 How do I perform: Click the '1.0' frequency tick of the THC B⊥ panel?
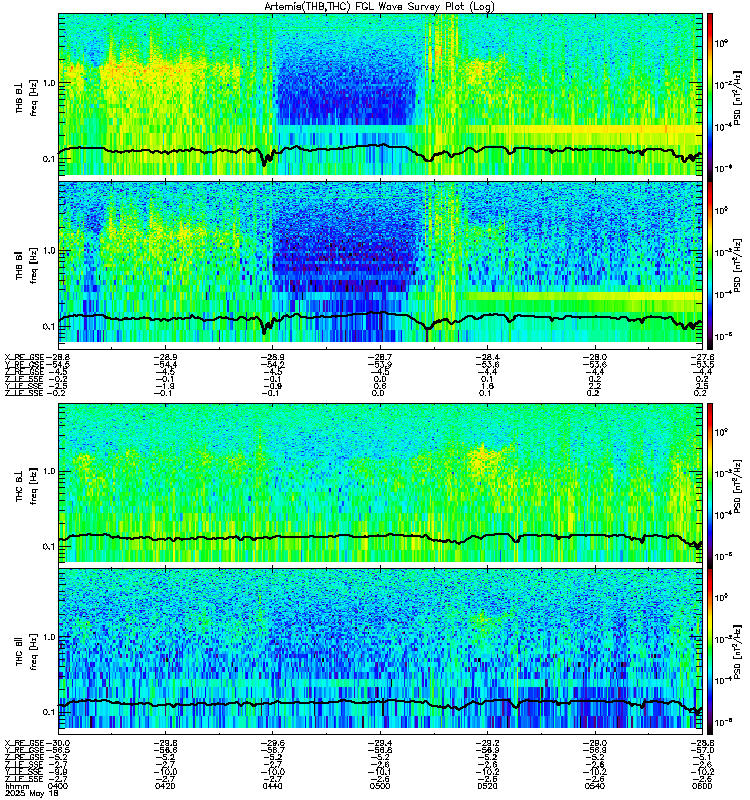click(x=48, y=471)
